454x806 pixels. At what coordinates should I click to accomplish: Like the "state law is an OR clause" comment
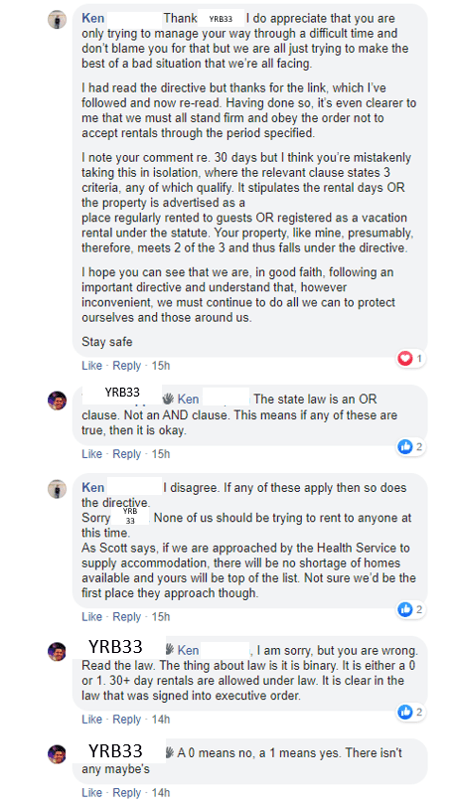92,454
